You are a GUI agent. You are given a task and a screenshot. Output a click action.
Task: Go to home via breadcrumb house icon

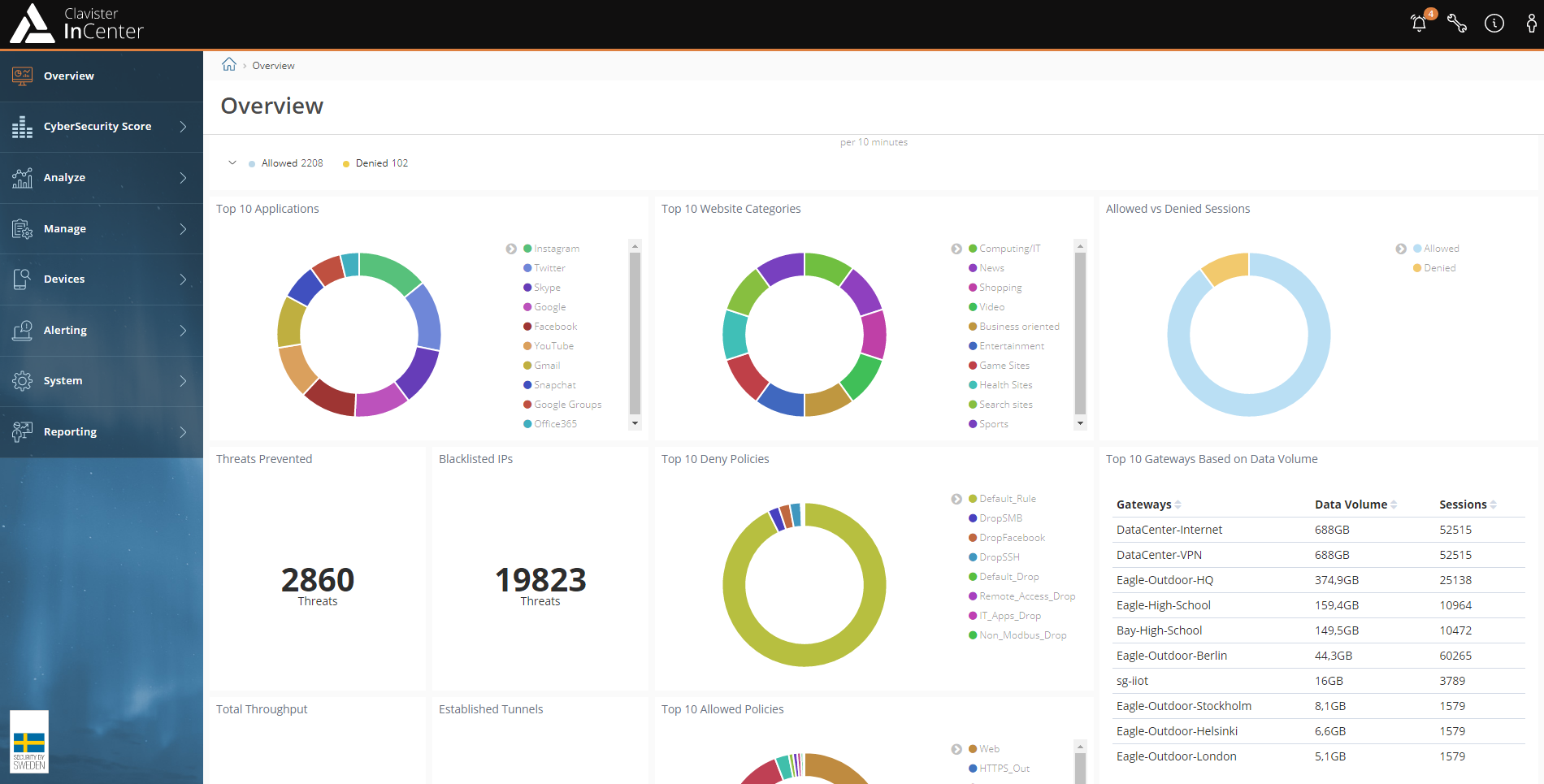229,65
